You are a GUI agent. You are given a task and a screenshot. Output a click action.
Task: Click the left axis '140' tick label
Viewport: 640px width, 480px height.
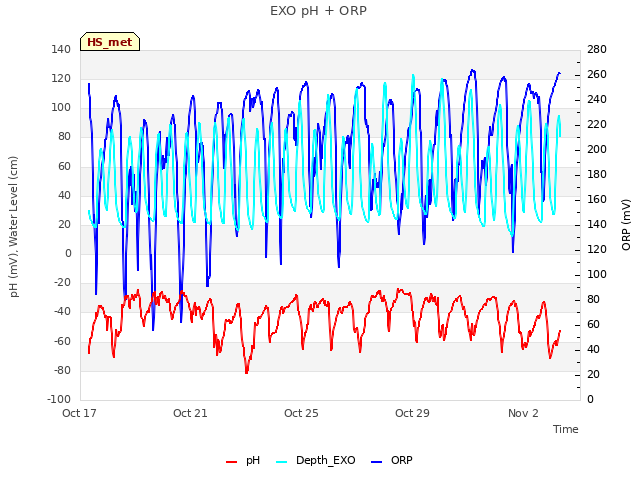coord(61,49)
